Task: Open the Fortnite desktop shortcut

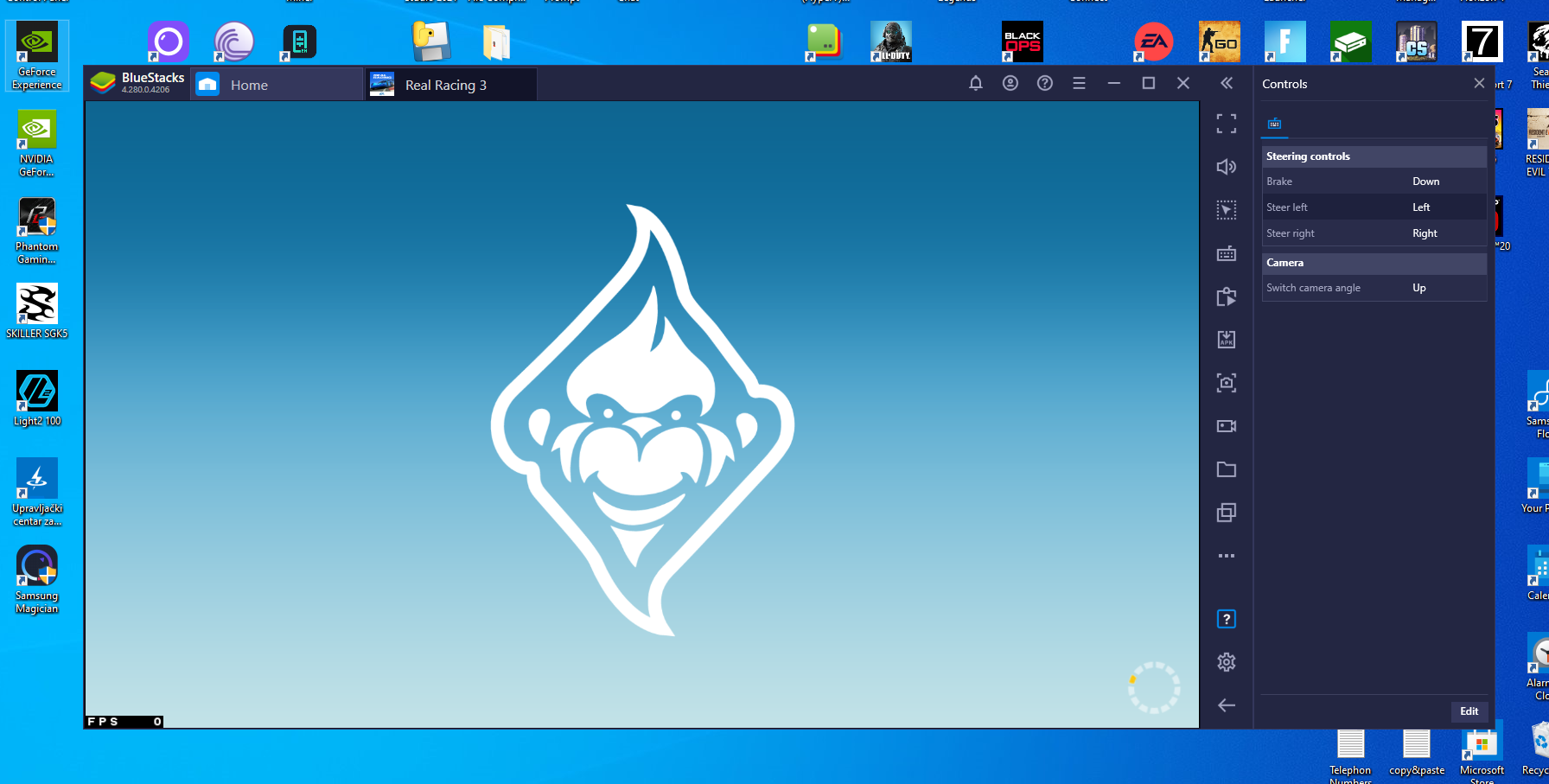Action: coord(1284,41)
